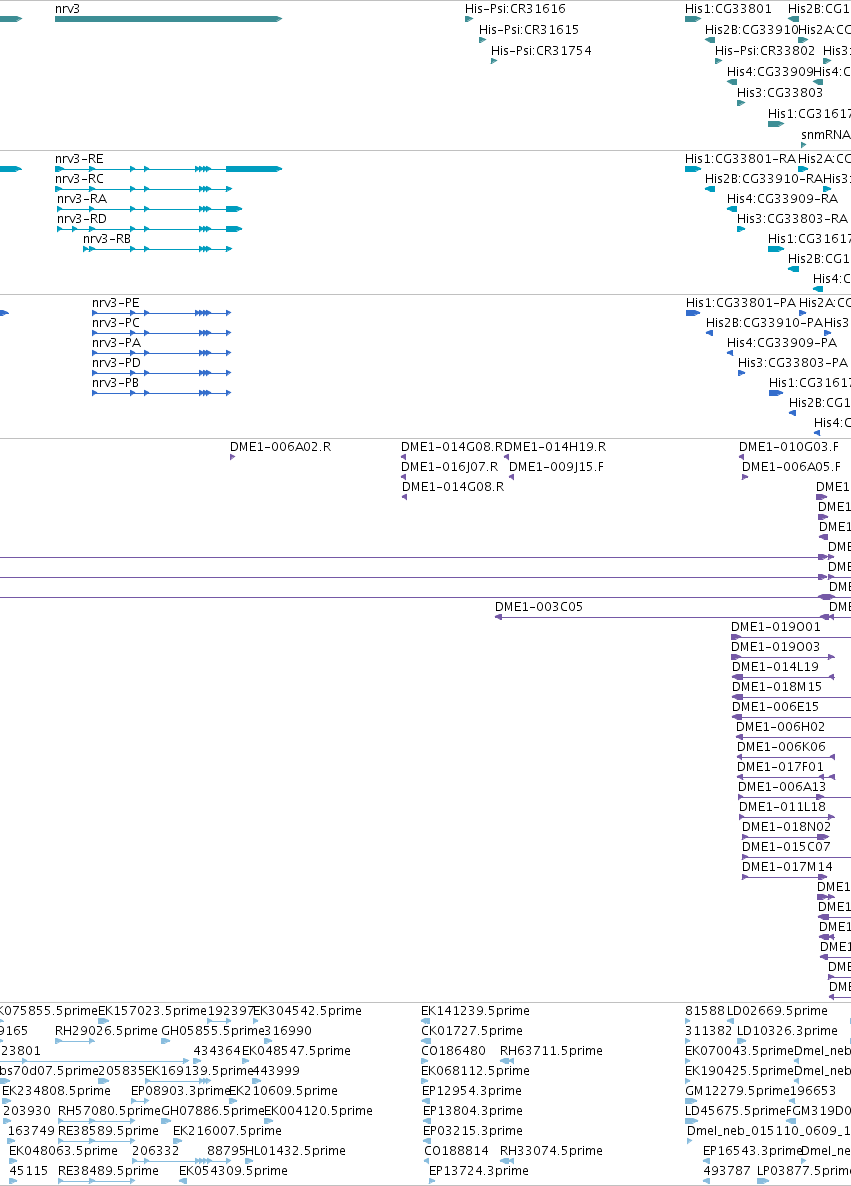Click the DME1-017F01 clone label

(x=781, y=767)
